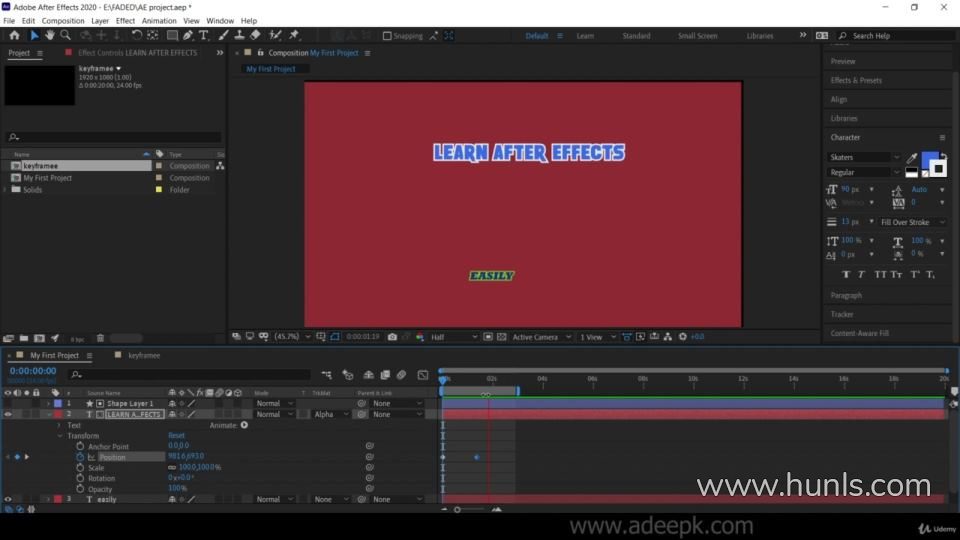Select the Puppet Pin tool
The height and width of the screenshot is (540, 960).
(x=294, y=36)
